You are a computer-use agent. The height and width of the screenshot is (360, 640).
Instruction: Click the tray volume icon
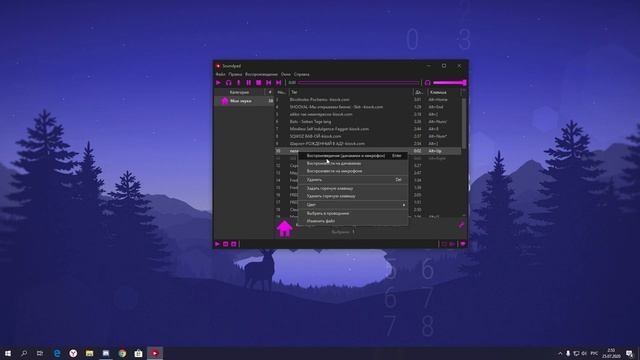tap(584, 353)
